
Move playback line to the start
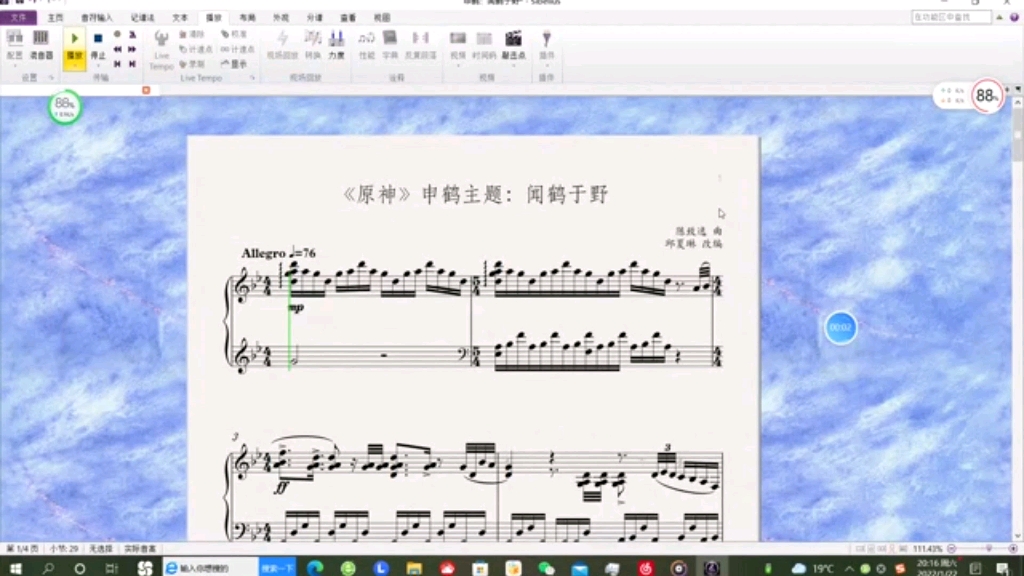[118, 64]
